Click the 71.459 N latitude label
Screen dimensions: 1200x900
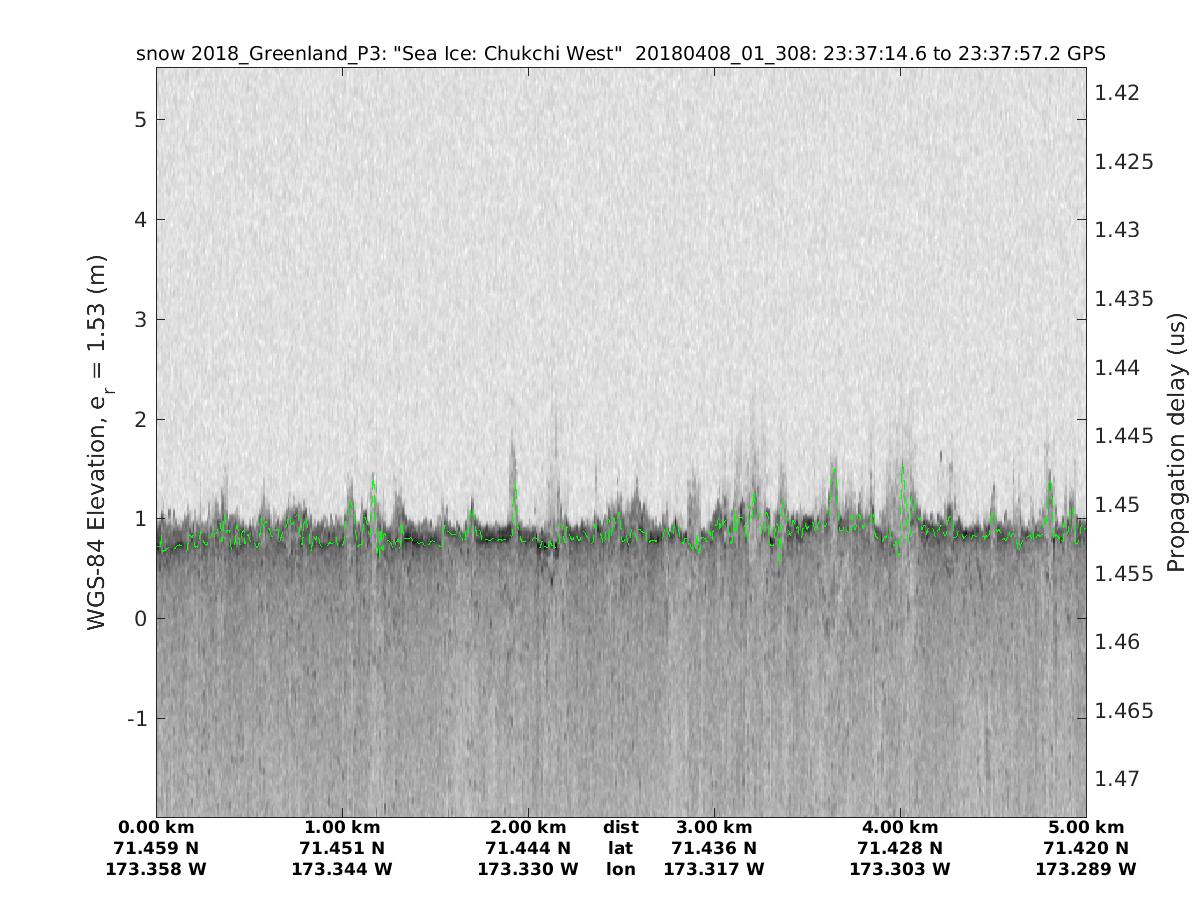(156, 848)
